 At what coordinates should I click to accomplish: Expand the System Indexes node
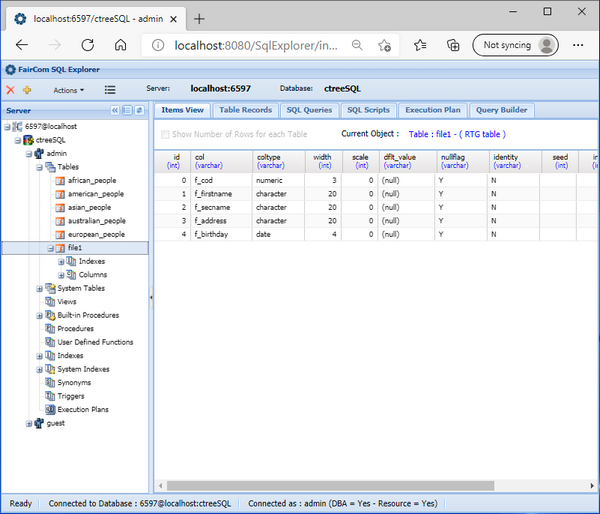tap(39, 370)
